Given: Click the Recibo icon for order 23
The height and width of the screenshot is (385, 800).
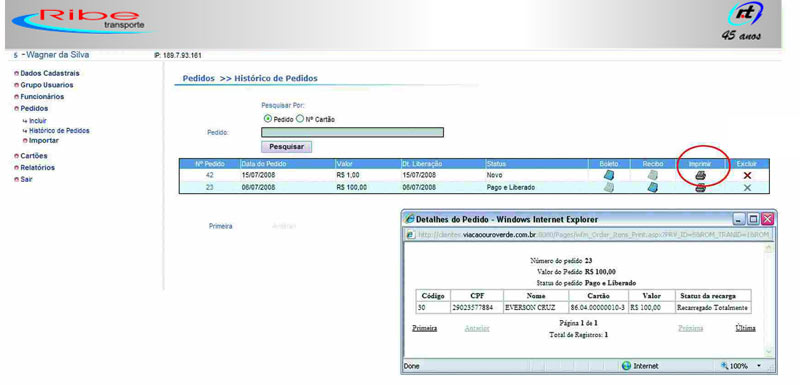Looking at the screenshot, I should click(652, 187).
